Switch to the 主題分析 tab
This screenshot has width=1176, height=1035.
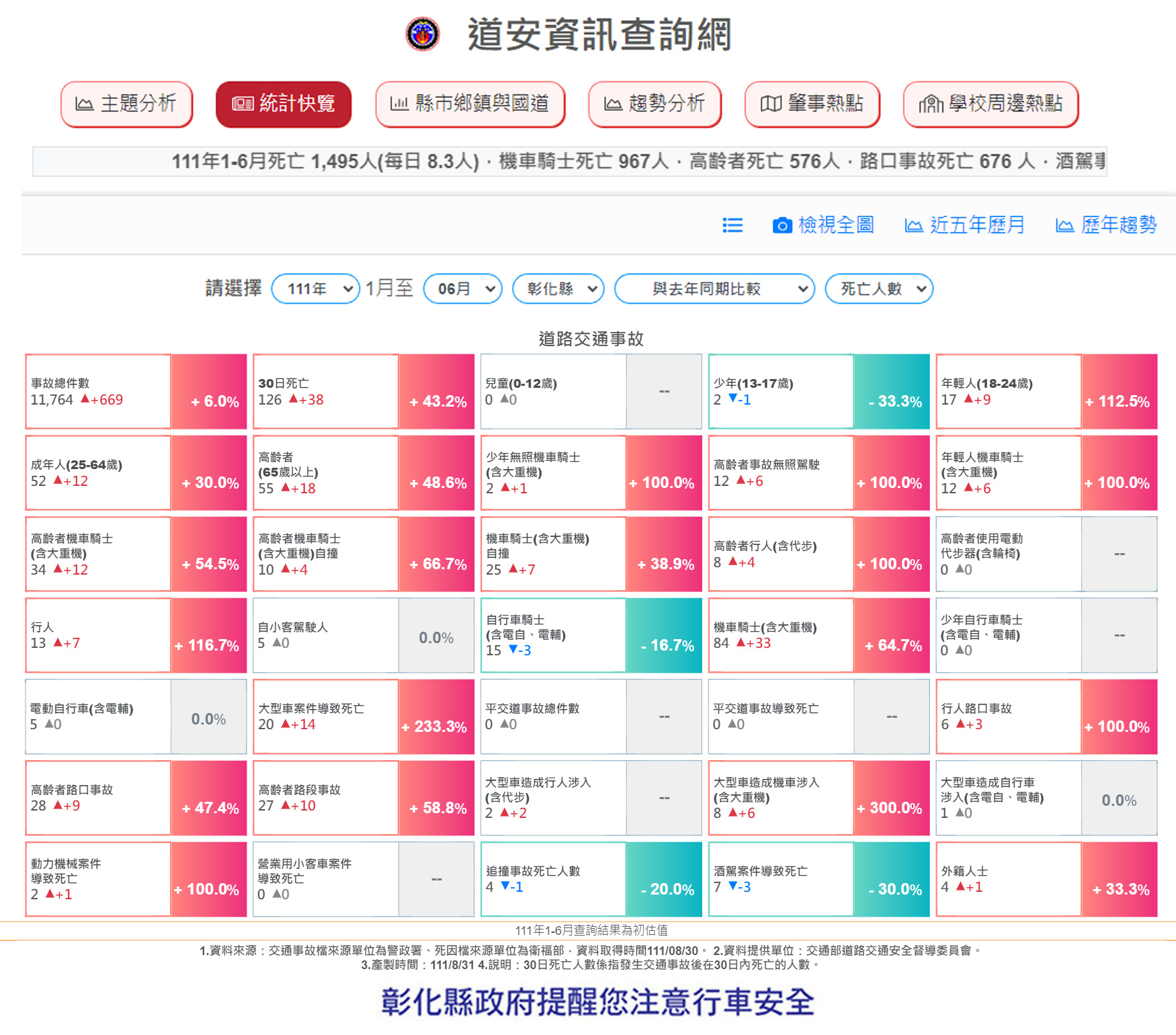point(127,103)
